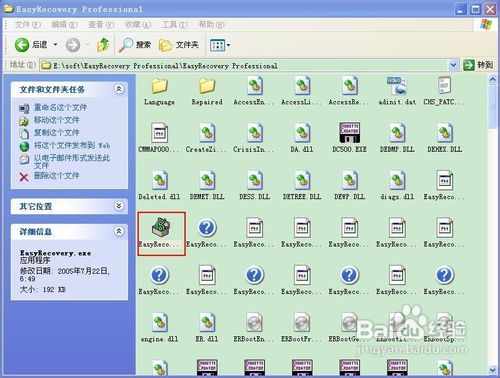This screenshot has height=378, width=500.
Task: Collapse the 文件和文件夹任务 panel
Action: (119, 89)
